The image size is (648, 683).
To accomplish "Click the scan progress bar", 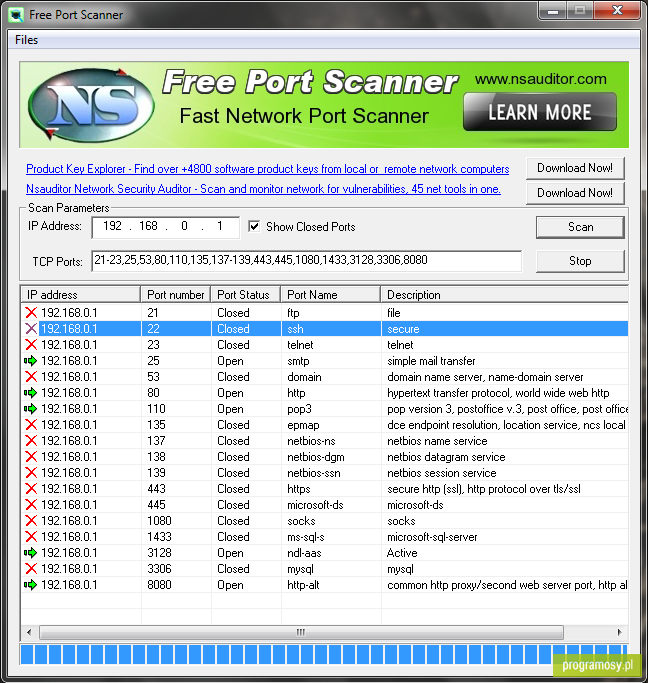I will point(324,655).
